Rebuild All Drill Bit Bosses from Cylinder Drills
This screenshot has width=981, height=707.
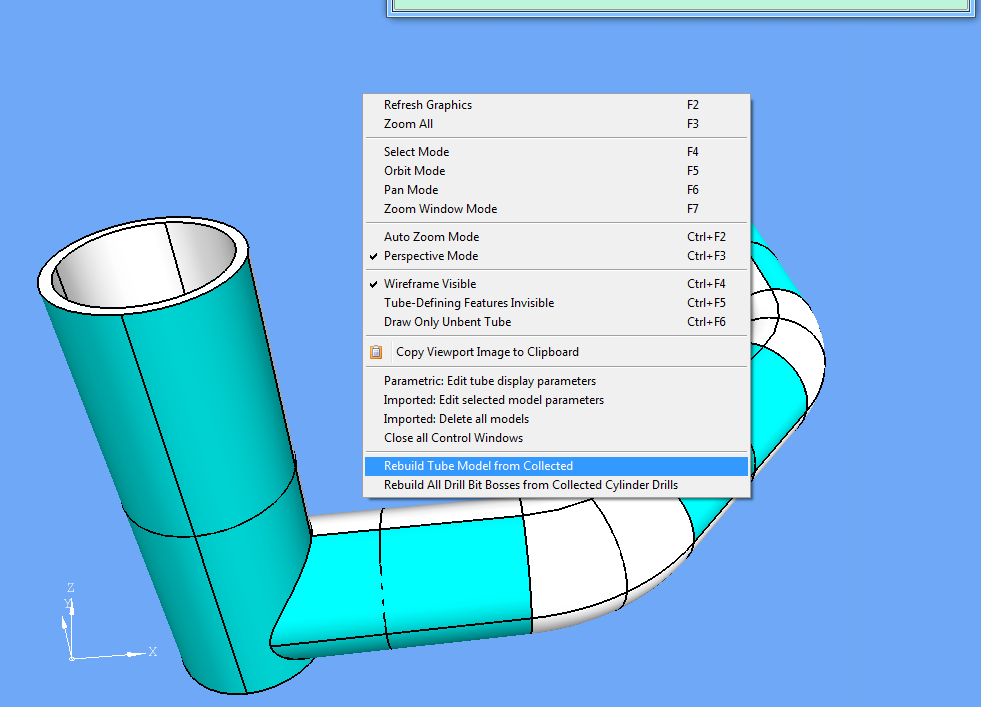click(530, 485)
